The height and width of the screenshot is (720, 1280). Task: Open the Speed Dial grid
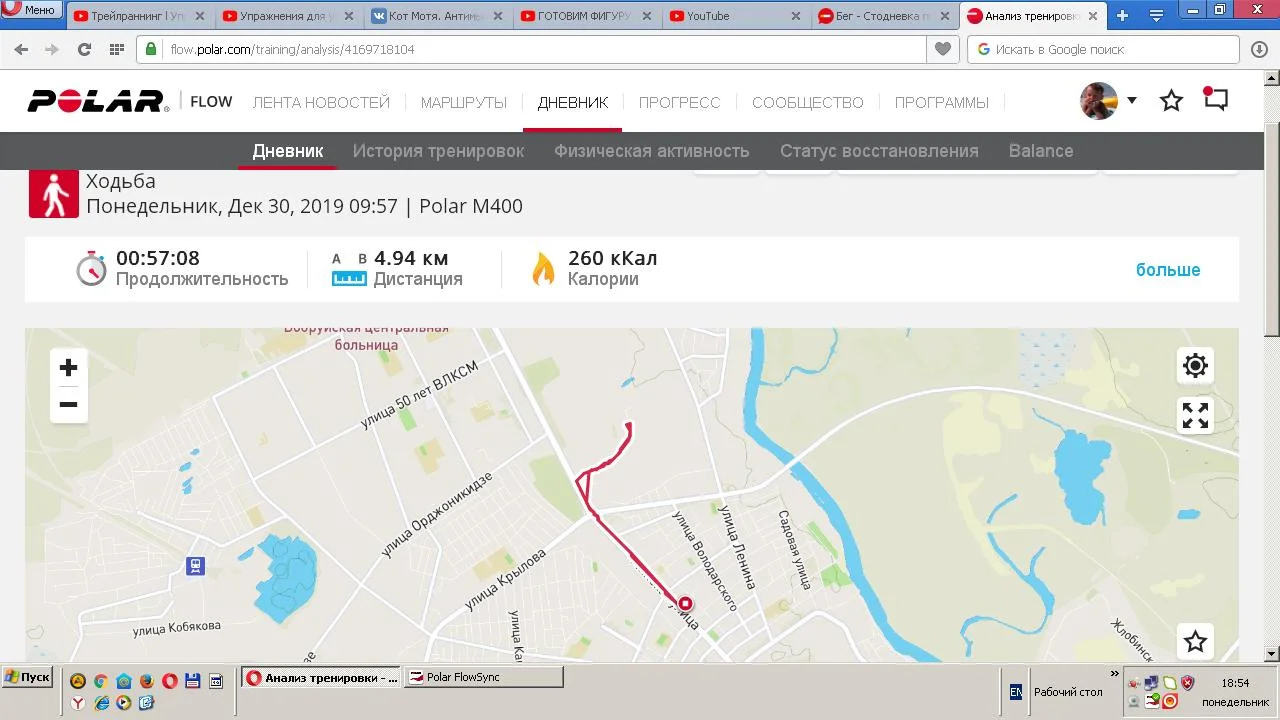click(x=116, y=49)
